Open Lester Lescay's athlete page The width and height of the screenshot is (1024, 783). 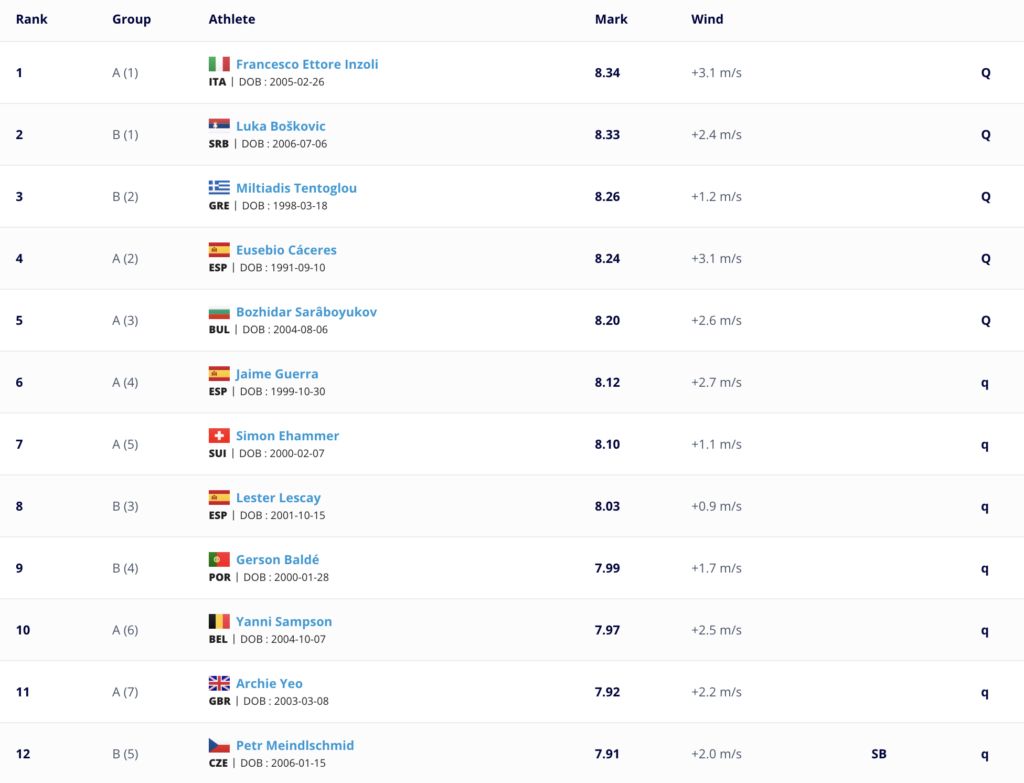click(278, 498)
